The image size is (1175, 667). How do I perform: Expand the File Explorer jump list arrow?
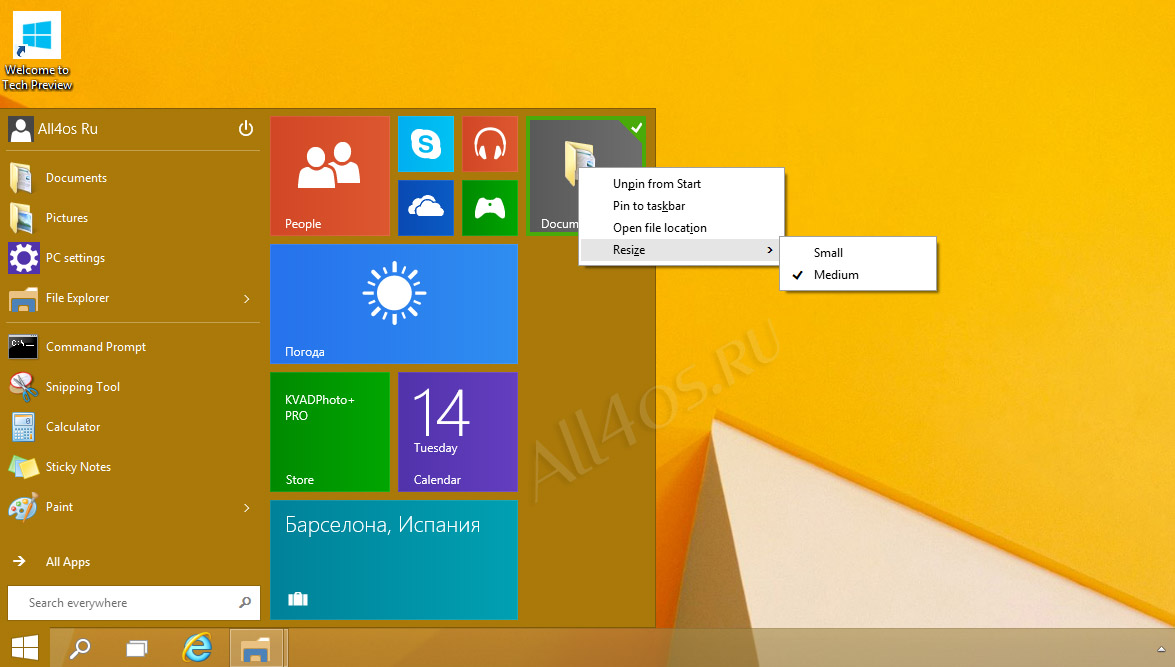click(247, 299)
